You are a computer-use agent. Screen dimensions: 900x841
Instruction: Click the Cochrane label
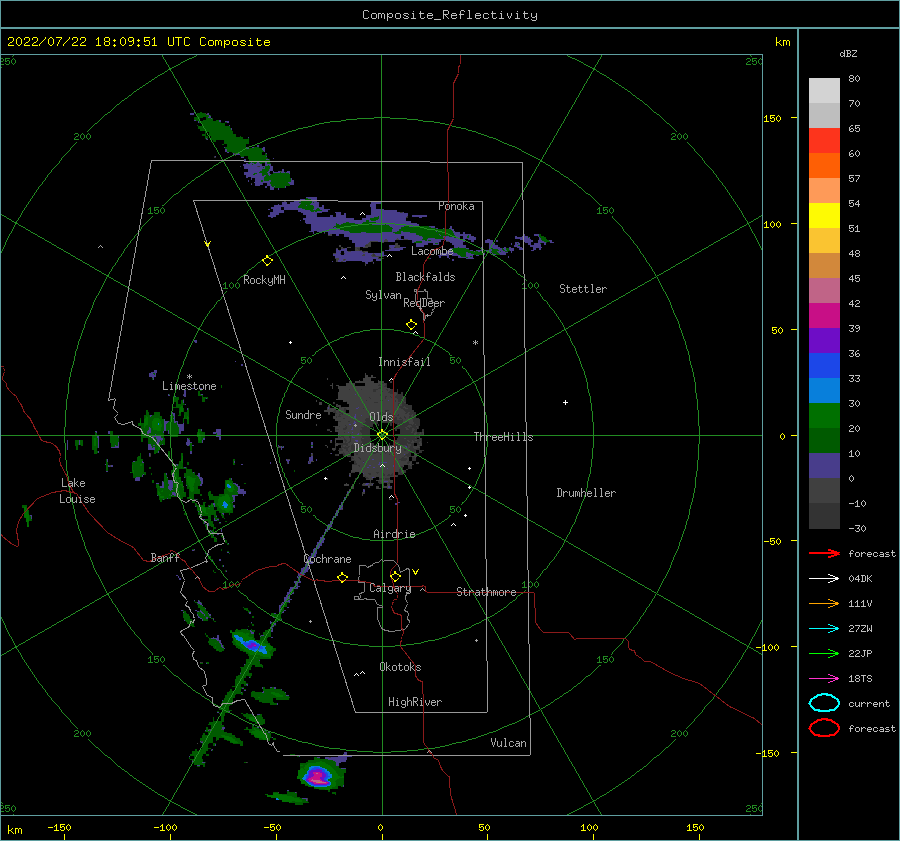[327, 559]
